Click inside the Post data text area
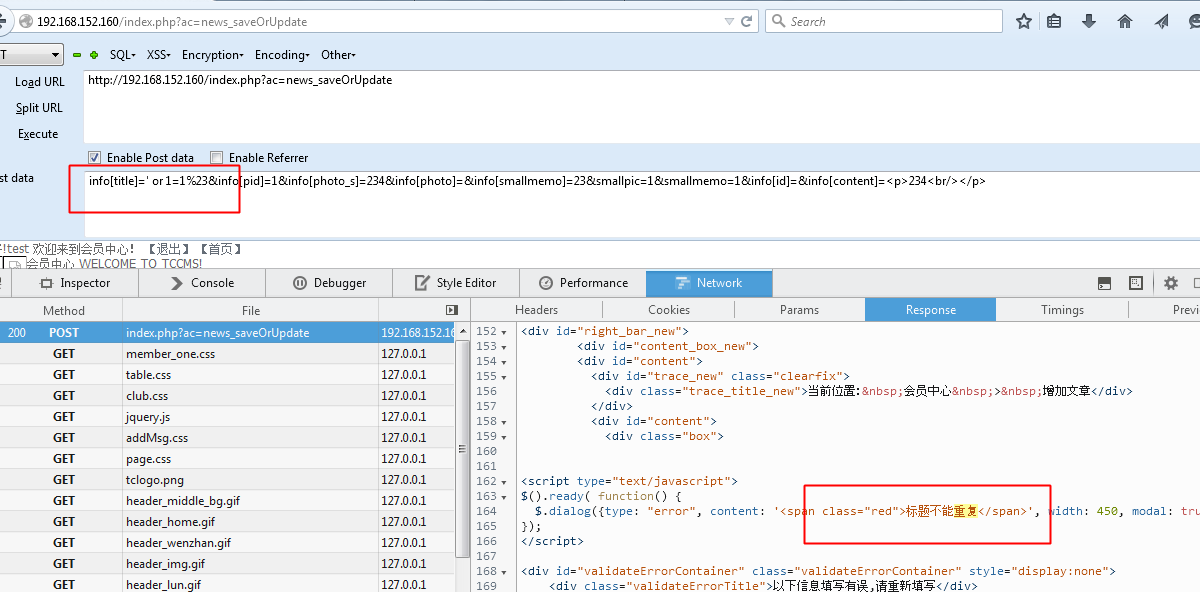 pos(642,202)
